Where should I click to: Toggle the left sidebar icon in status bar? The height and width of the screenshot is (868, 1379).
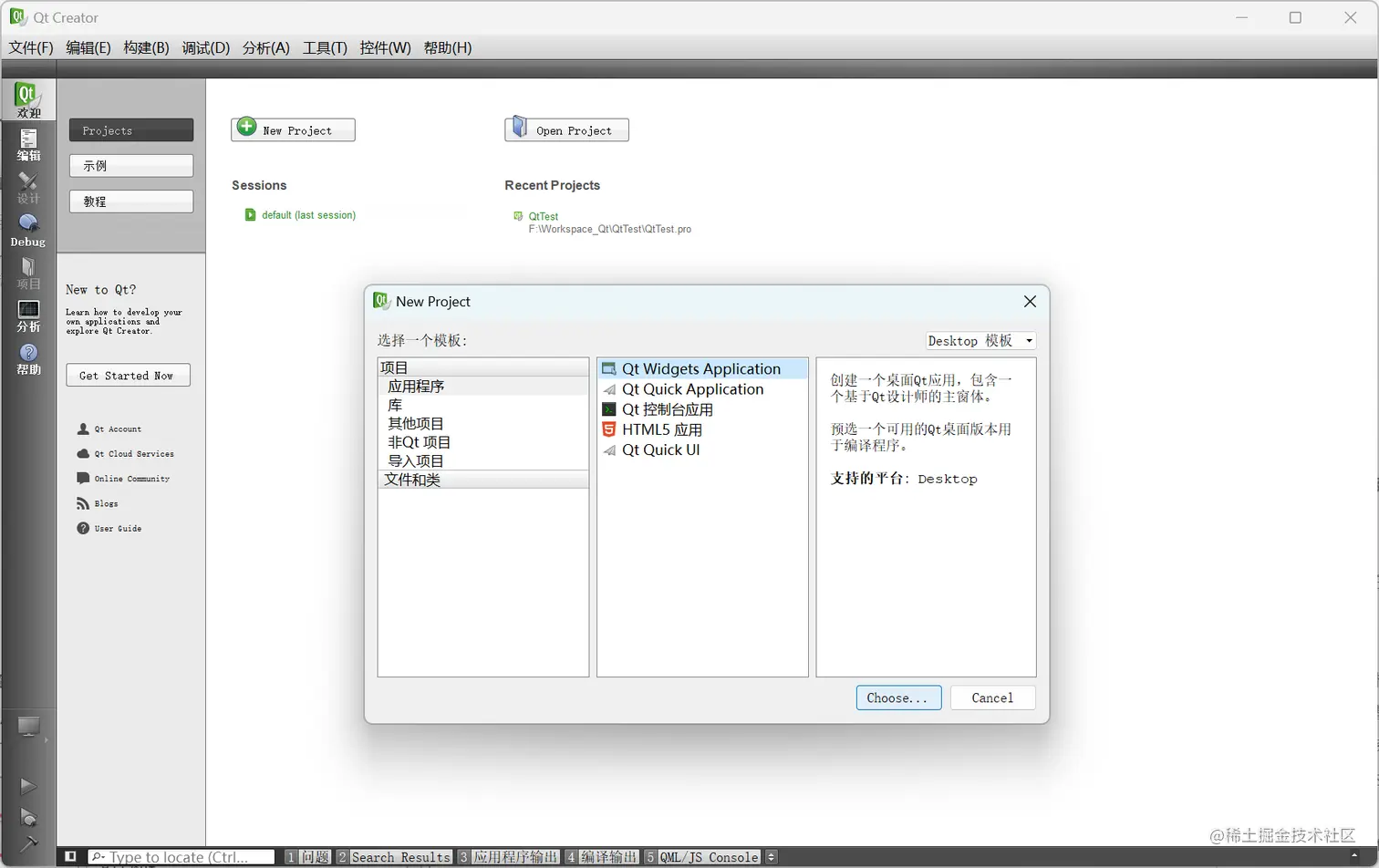click(70, 856)
